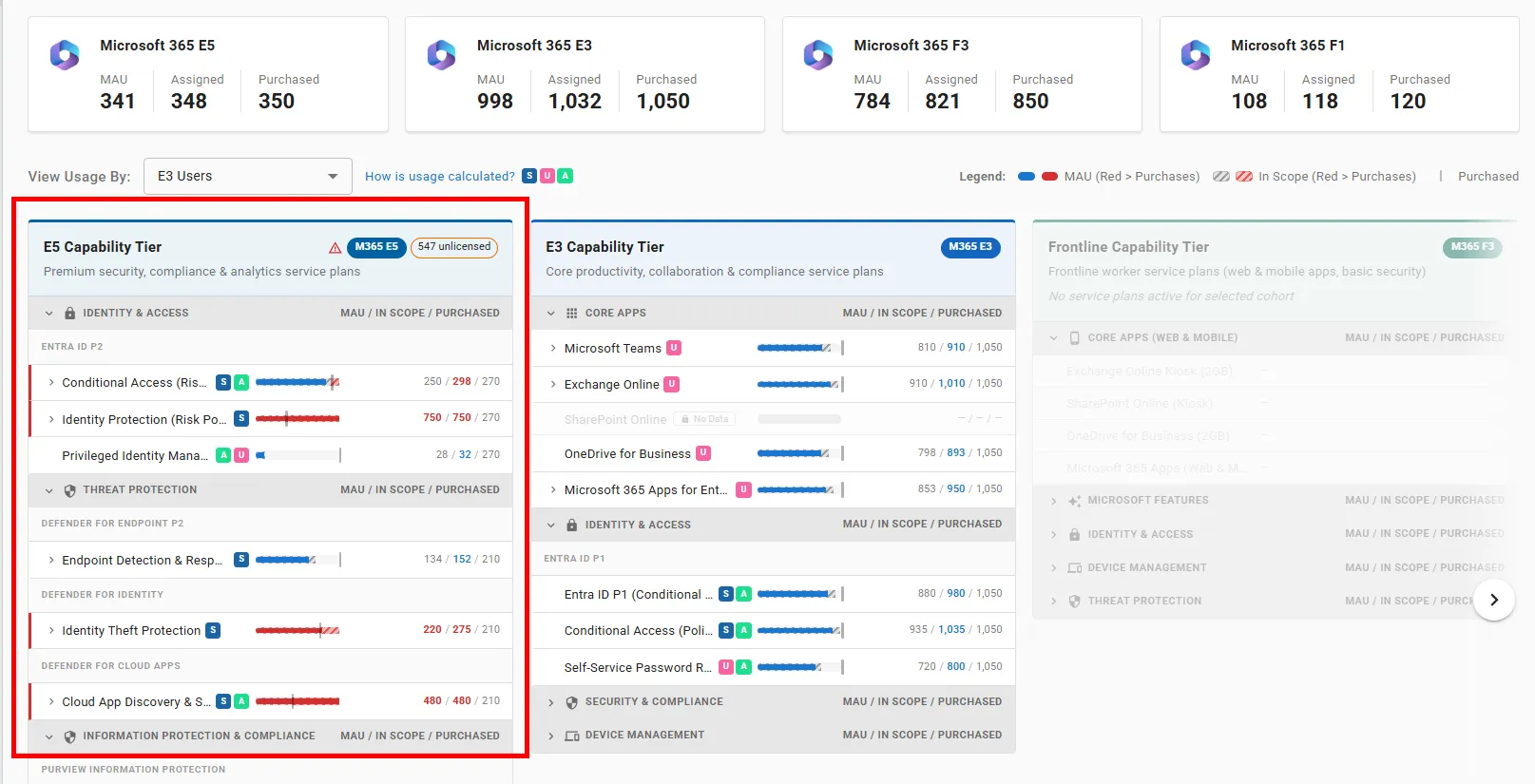Expand the Cloud App Discovery row
The width and height of the screenshot is (1535, 784).
[x=51, y=701]
